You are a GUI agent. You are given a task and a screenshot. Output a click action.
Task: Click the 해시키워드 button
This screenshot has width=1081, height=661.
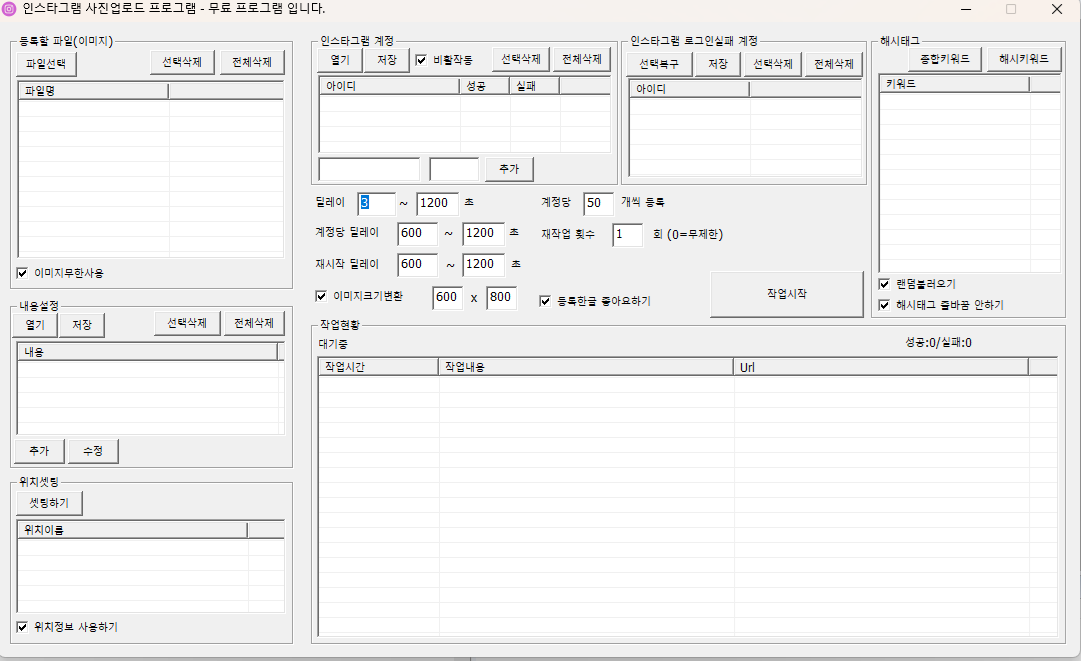[1024, 59]
